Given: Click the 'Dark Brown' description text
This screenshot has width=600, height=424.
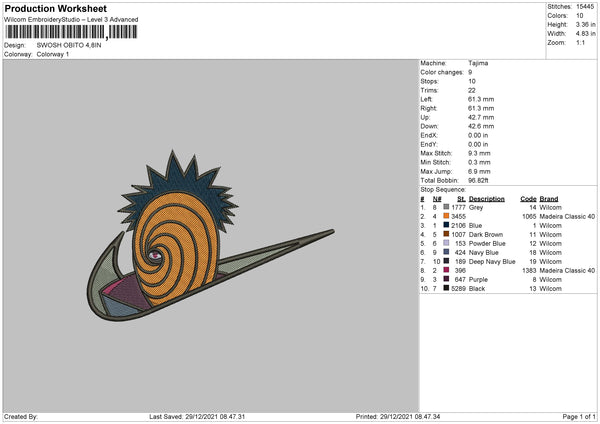Looking at the screenshot, I should pyautogui.click(x=486, y=235).
